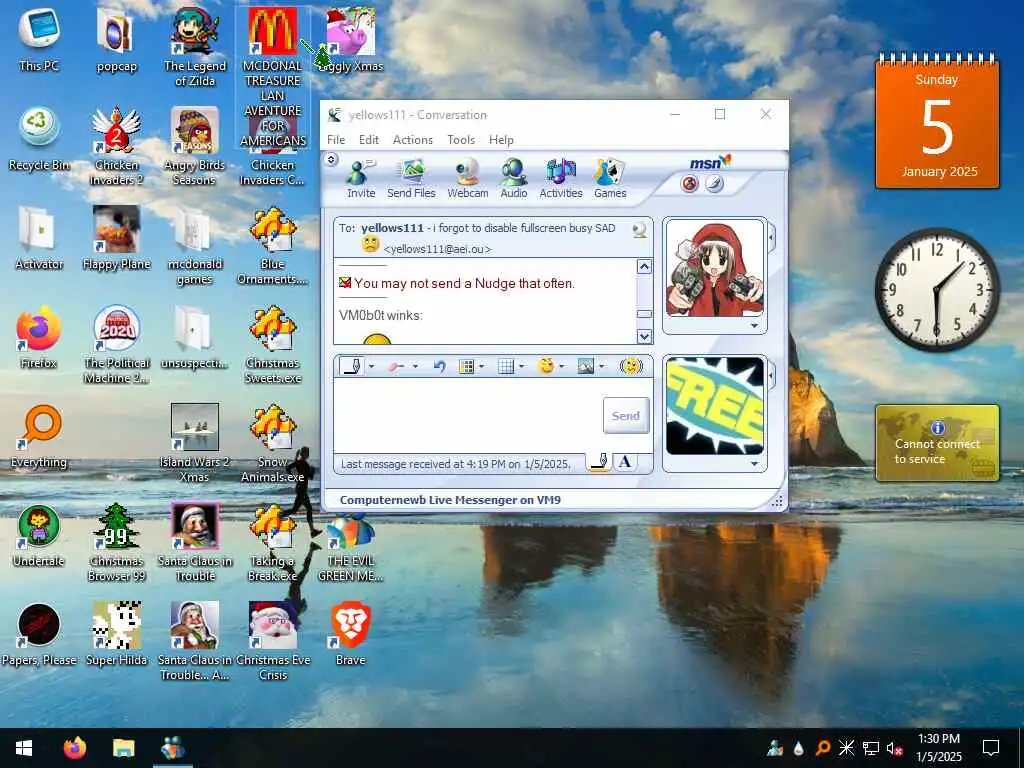The width and height of the screenshot is (1024, 768).
Task: Click the Invite icon in the conversation toolbar
Action: point(360,178)
